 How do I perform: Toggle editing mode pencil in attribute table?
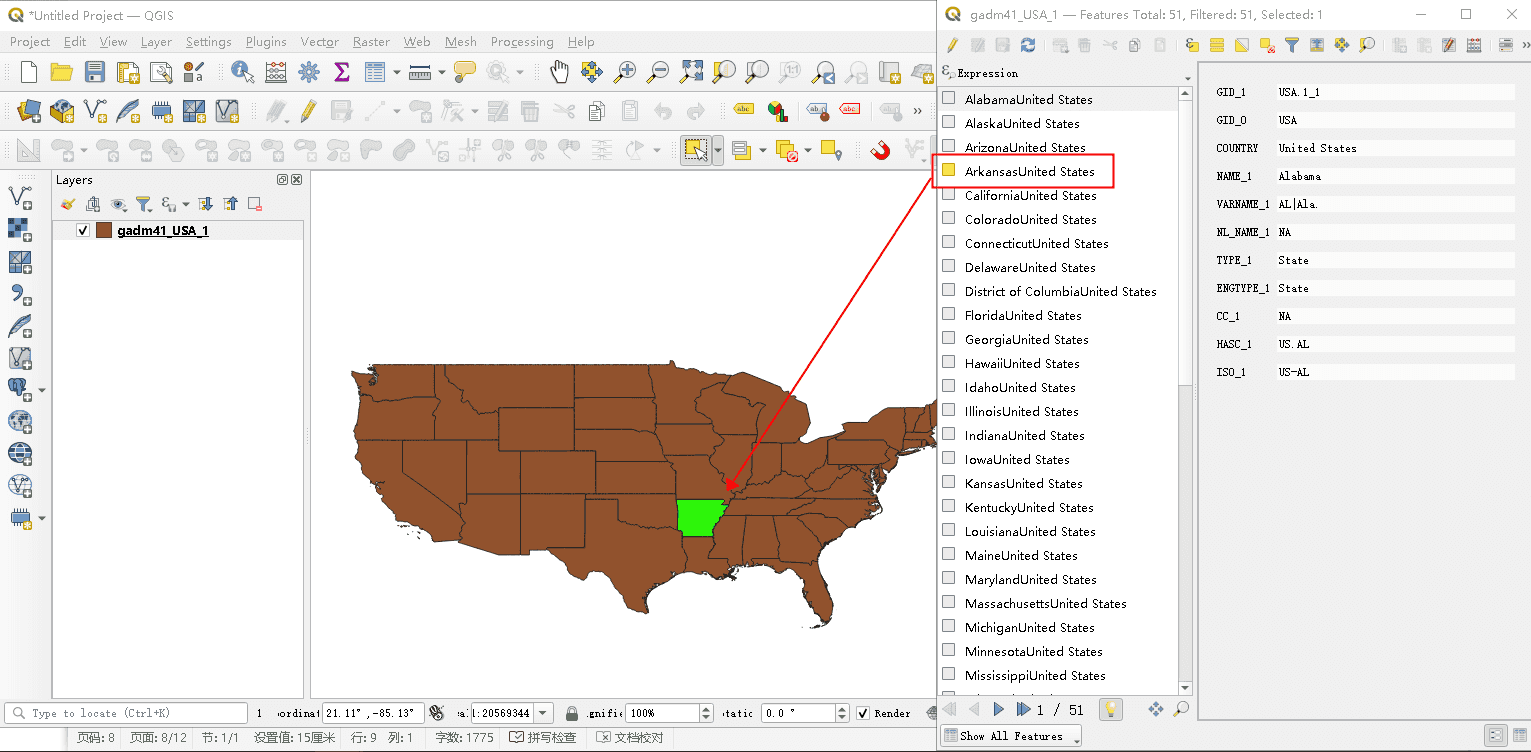[x=952, y=44]
